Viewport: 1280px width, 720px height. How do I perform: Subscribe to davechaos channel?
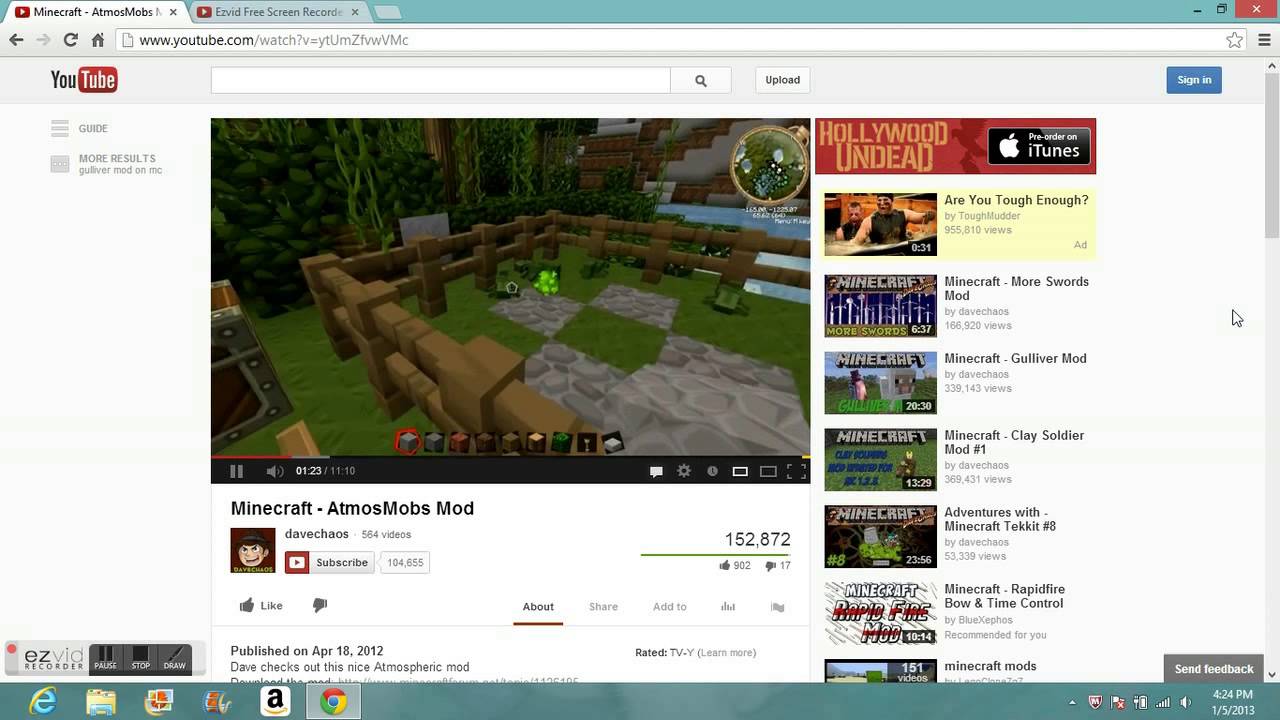tap(330, 562)
